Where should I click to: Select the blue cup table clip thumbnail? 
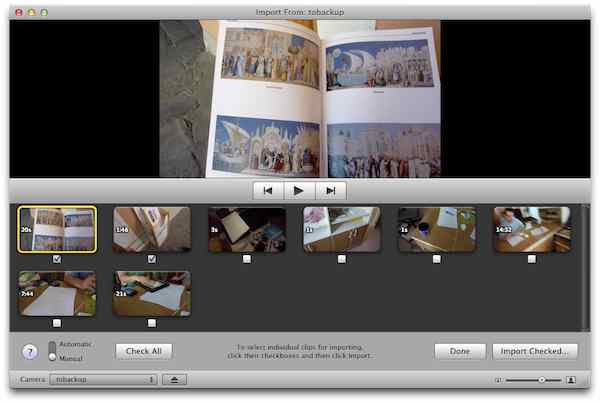437,229
